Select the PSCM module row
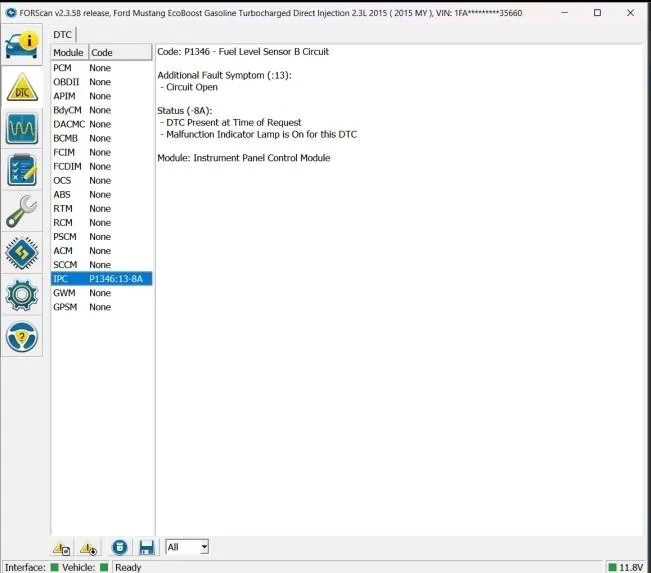Viewport: 651px width, 573px height. coord(101,237)
